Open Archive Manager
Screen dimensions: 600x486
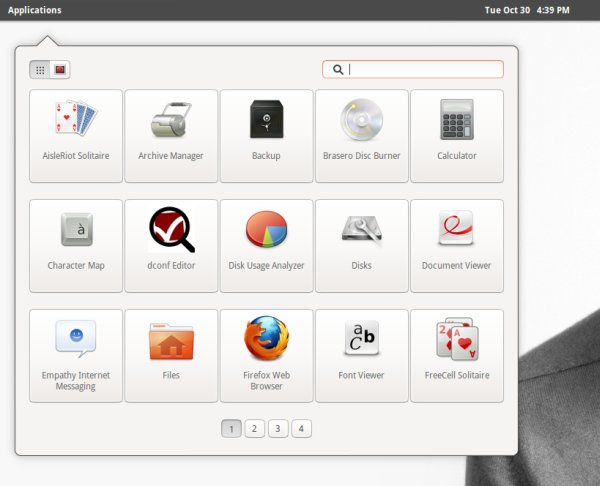pos(171,136)
